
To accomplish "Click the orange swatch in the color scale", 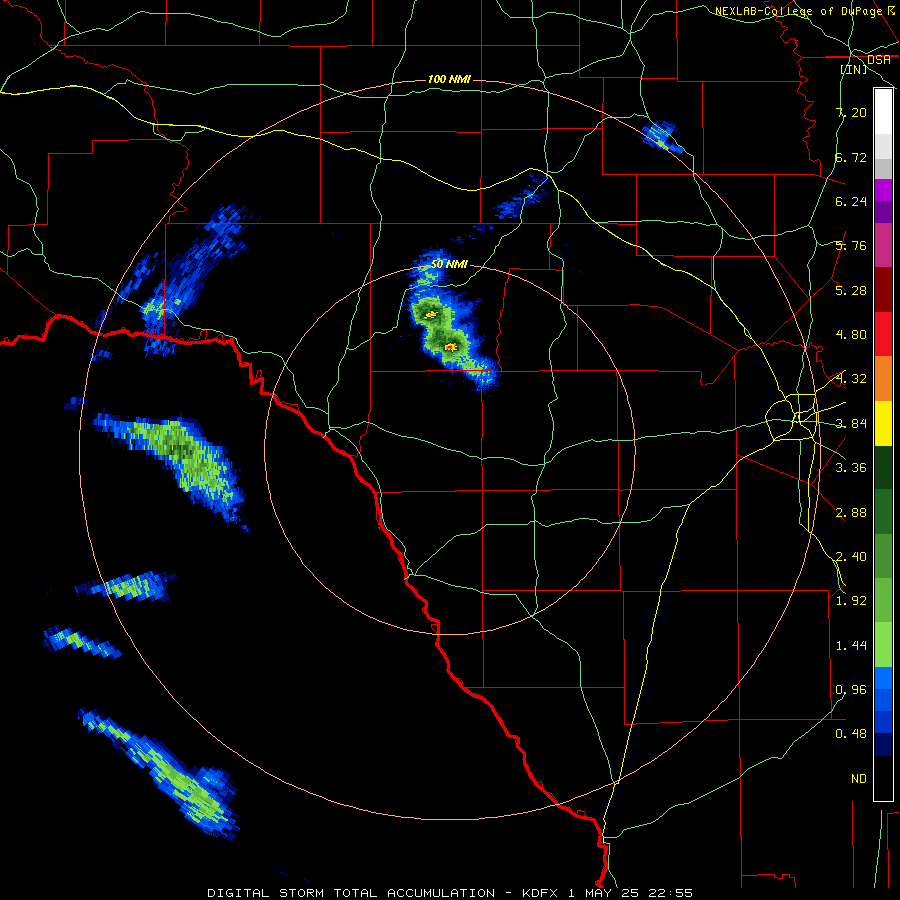I will [x=883, y=378].
